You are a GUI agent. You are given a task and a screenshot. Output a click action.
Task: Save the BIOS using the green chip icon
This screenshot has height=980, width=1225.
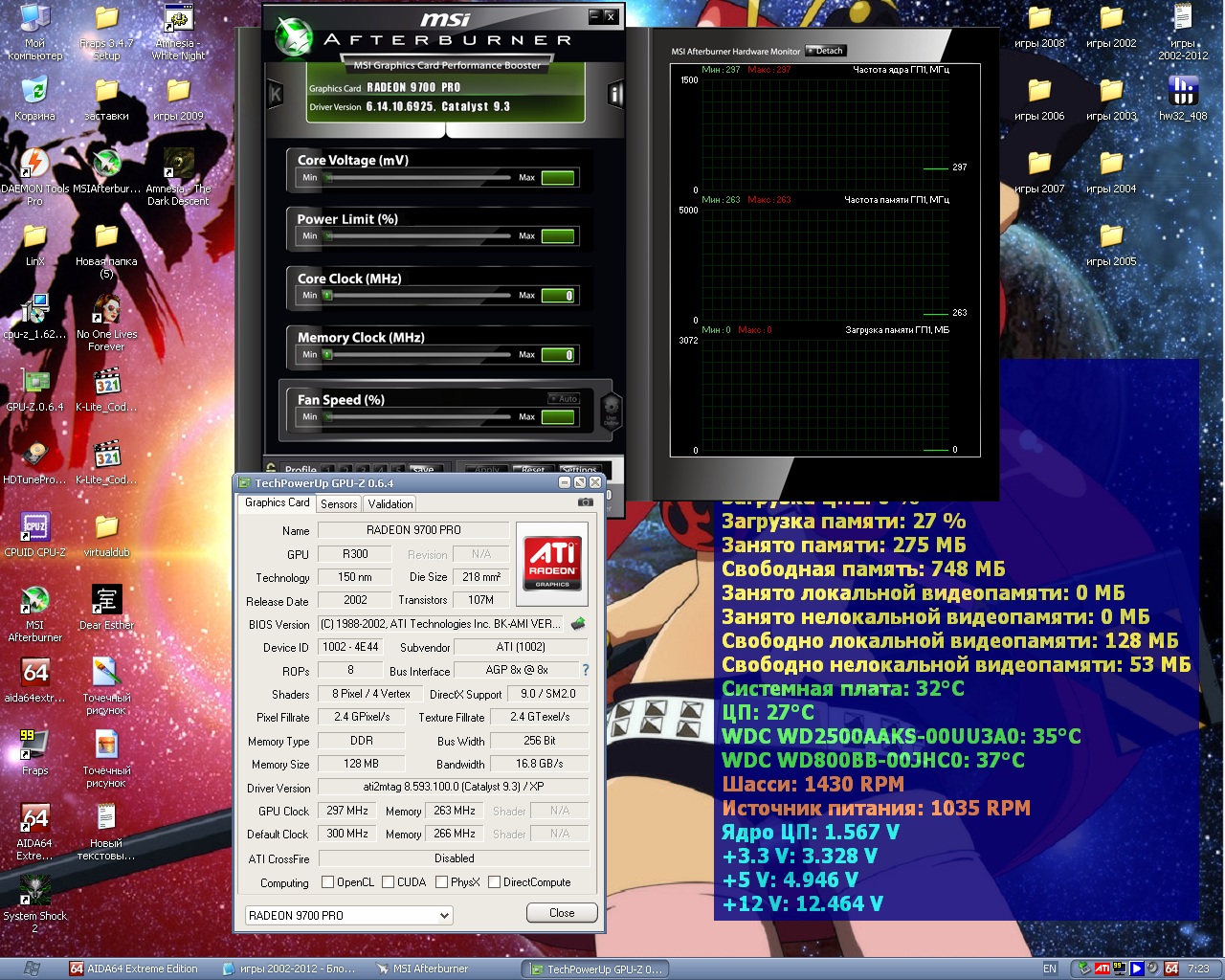[578, 624]
